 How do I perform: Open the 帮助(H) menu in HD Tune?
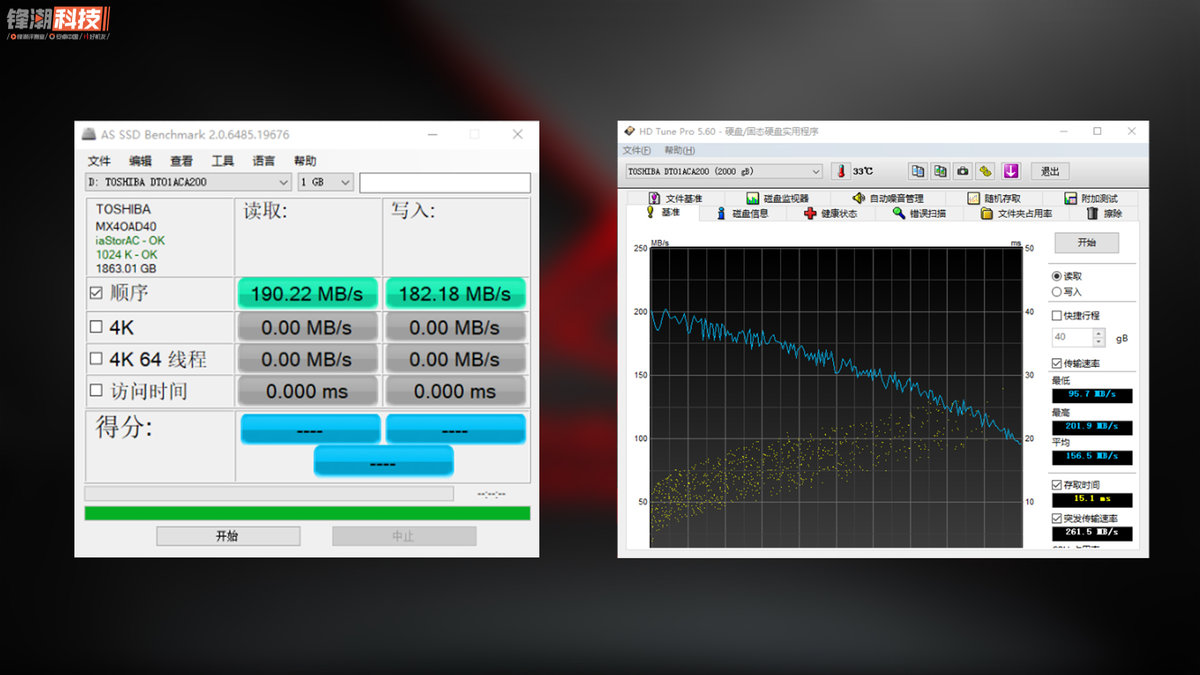(x=679, y=151)
